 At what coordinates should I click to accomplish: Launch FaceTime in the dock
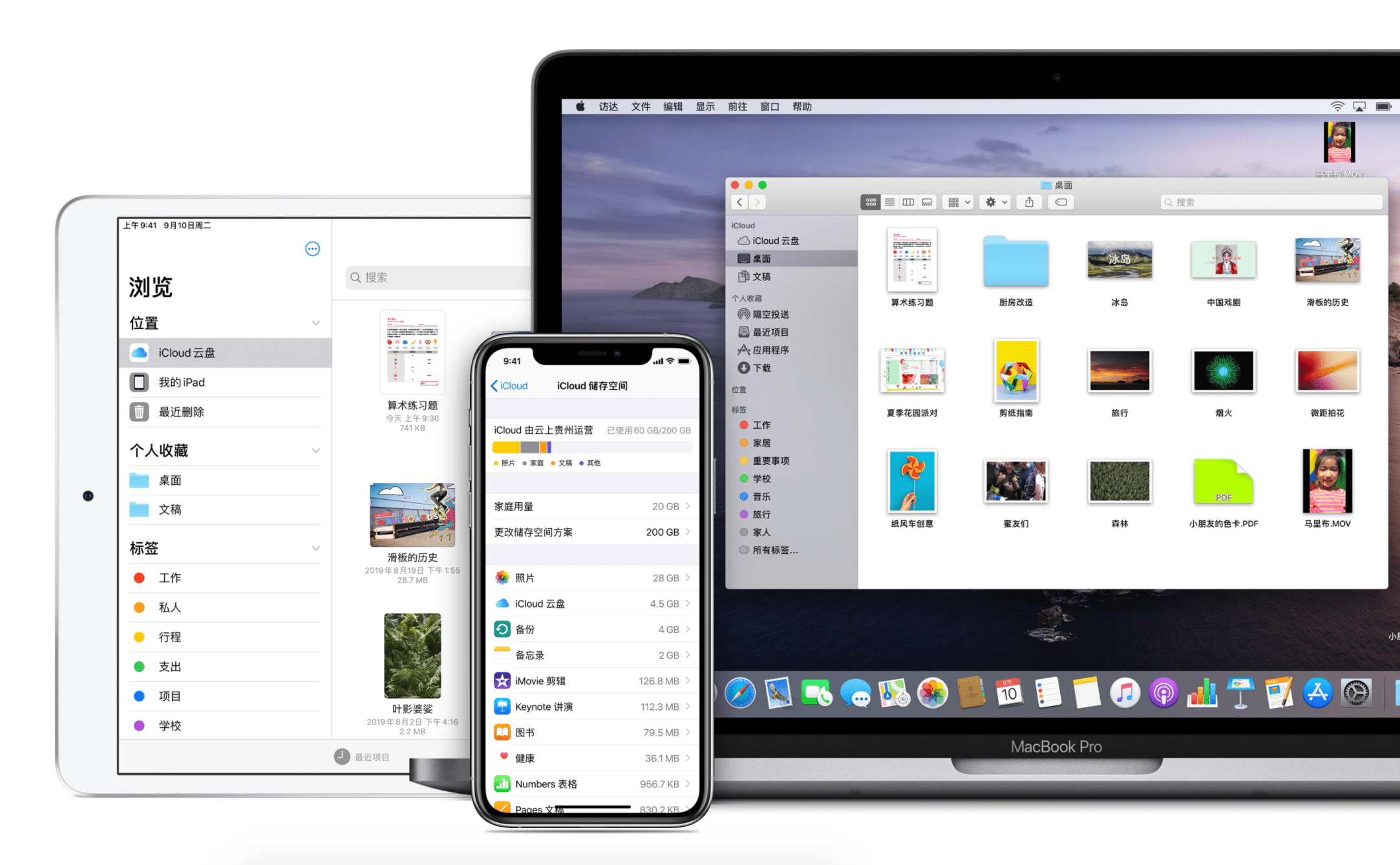[816, 694]
